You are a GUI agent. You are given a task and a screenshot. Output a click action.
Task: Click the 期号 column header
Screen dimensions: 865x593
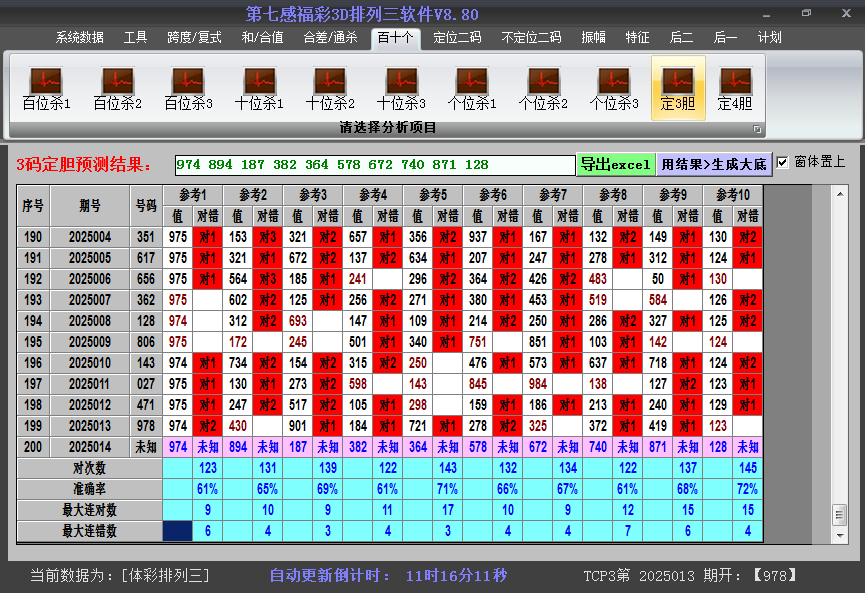90,206
